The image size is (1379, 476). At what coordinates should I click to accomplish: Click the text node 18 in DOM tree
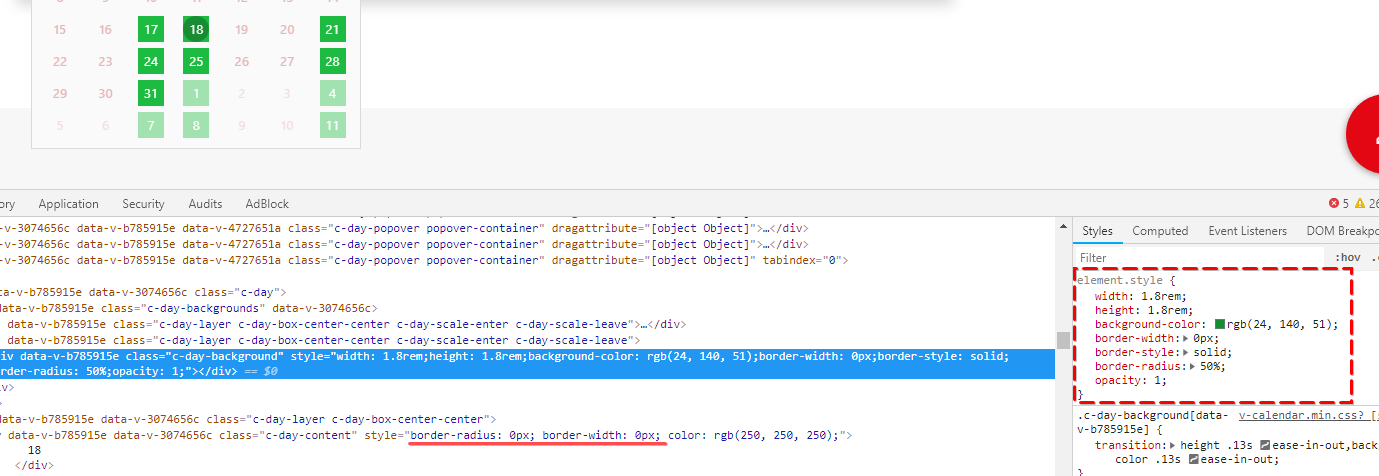pos(34,450)
